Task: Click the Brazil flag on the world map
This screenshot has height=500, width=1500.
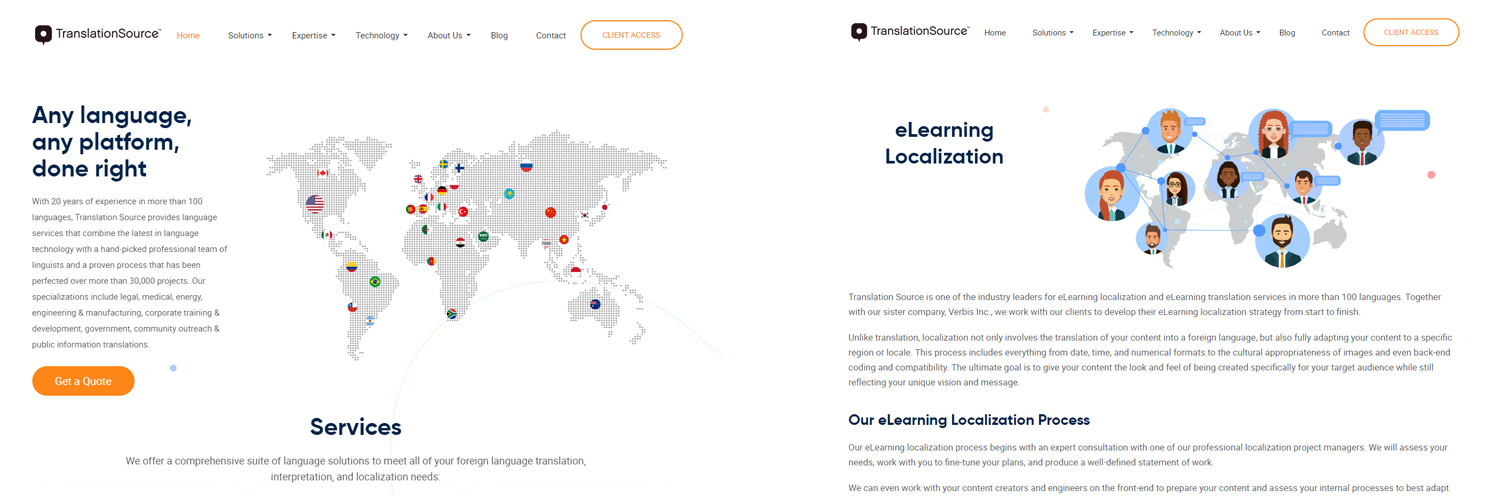Action: click(x=375, y=282)
